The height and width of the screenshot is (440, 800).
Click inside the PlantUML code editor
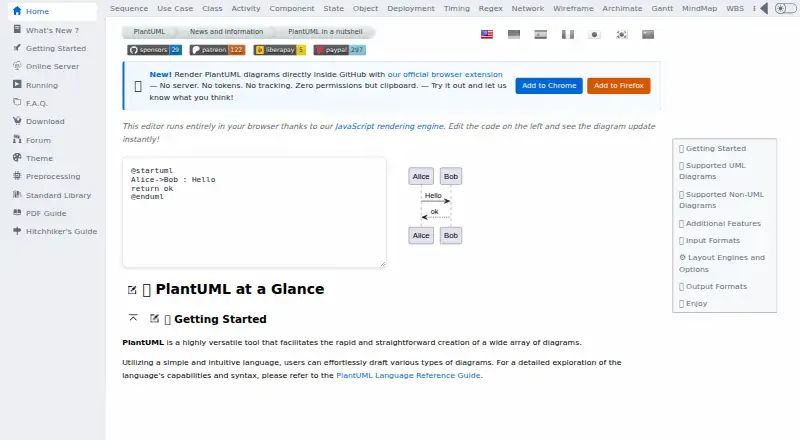254,212
